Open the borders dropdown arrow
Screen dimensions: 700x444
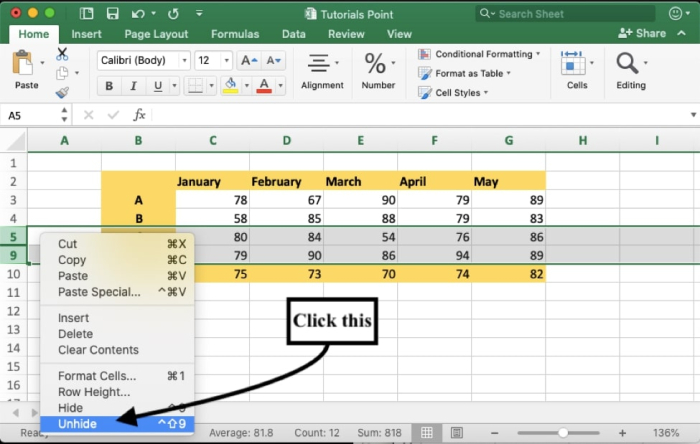212,86
